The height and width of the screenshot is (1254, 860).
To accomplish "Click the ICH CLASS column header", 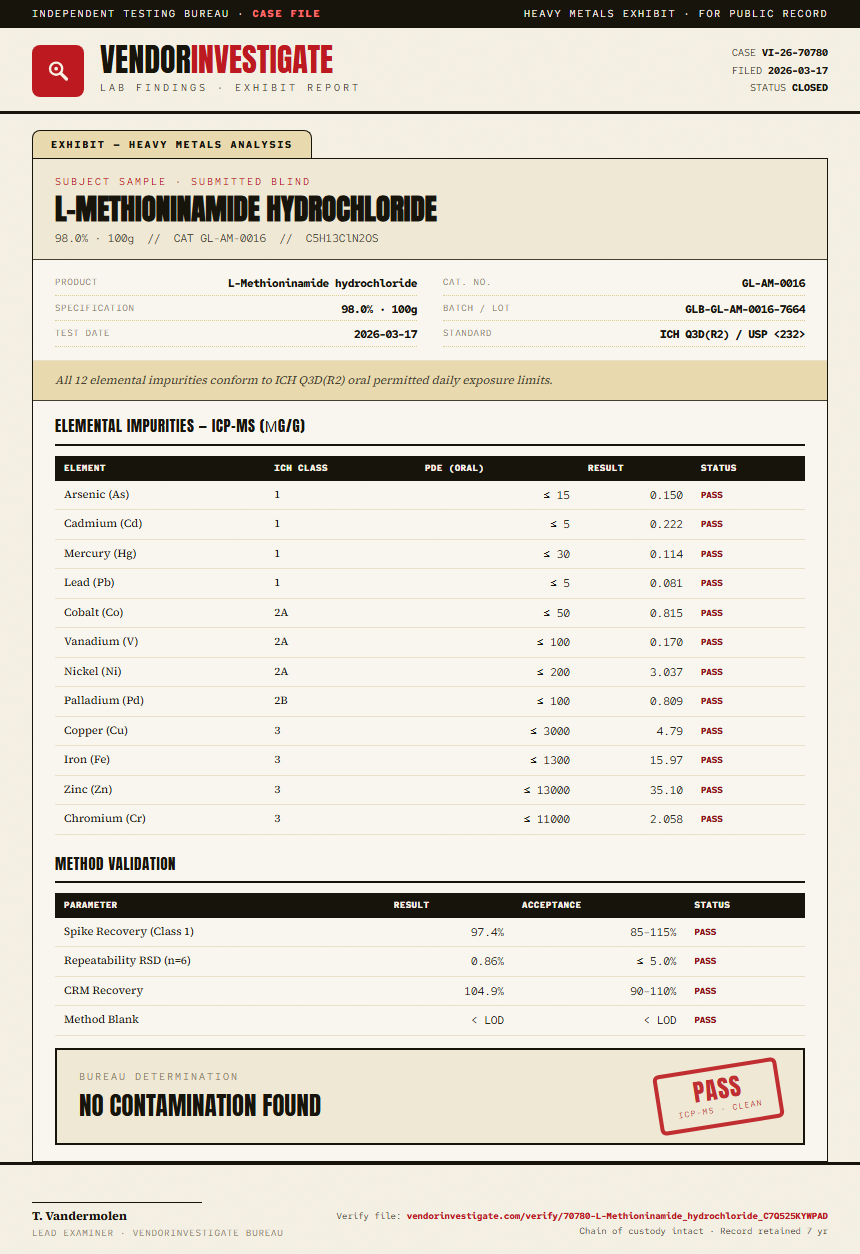I will 301,468.
